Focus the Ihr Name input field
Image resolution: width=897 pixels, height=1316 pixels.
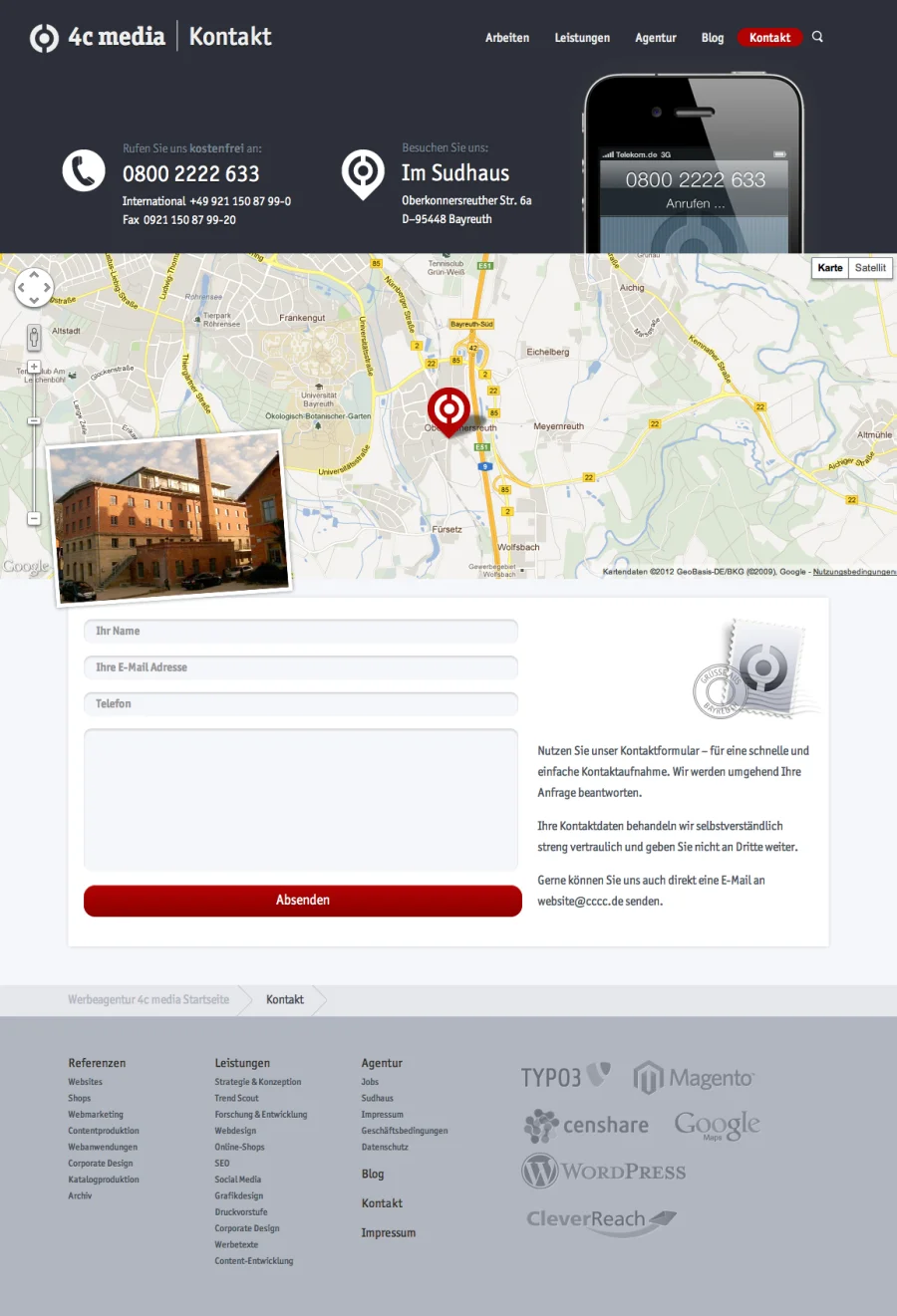[x=301, y=631]
